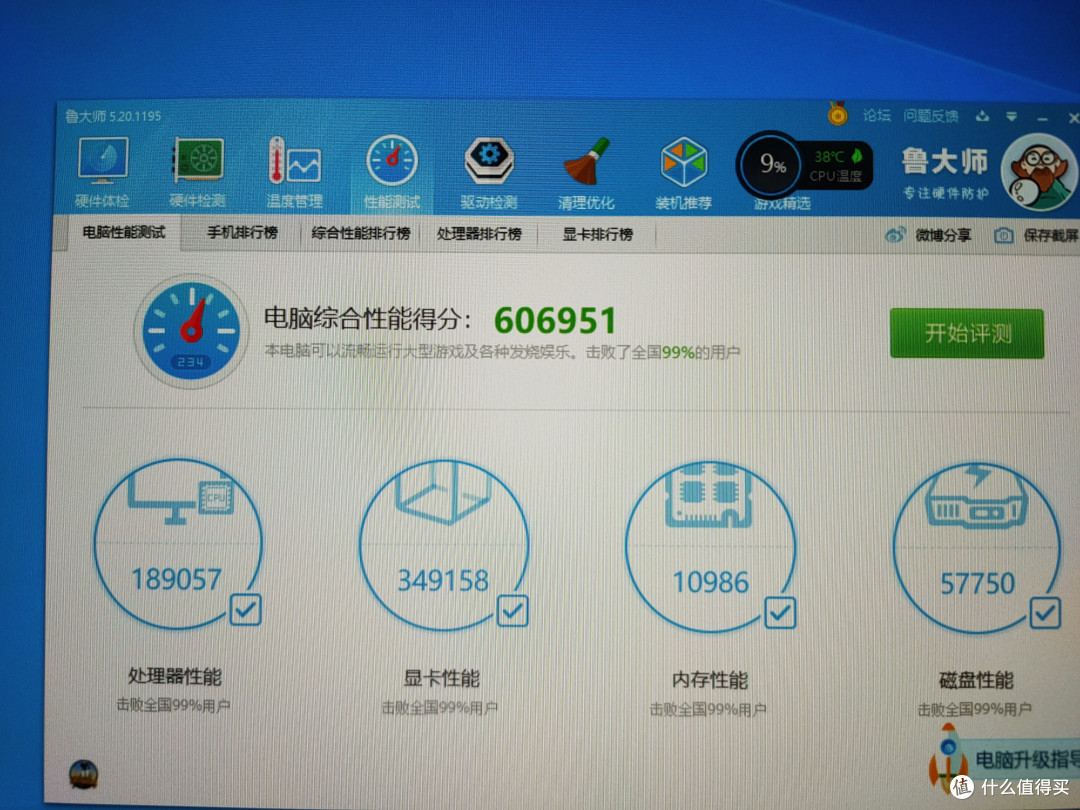Click the 鲁大师 5.20.1195 version title
The height and width of the screenshot is (810, 1080).
coord(113,116)
